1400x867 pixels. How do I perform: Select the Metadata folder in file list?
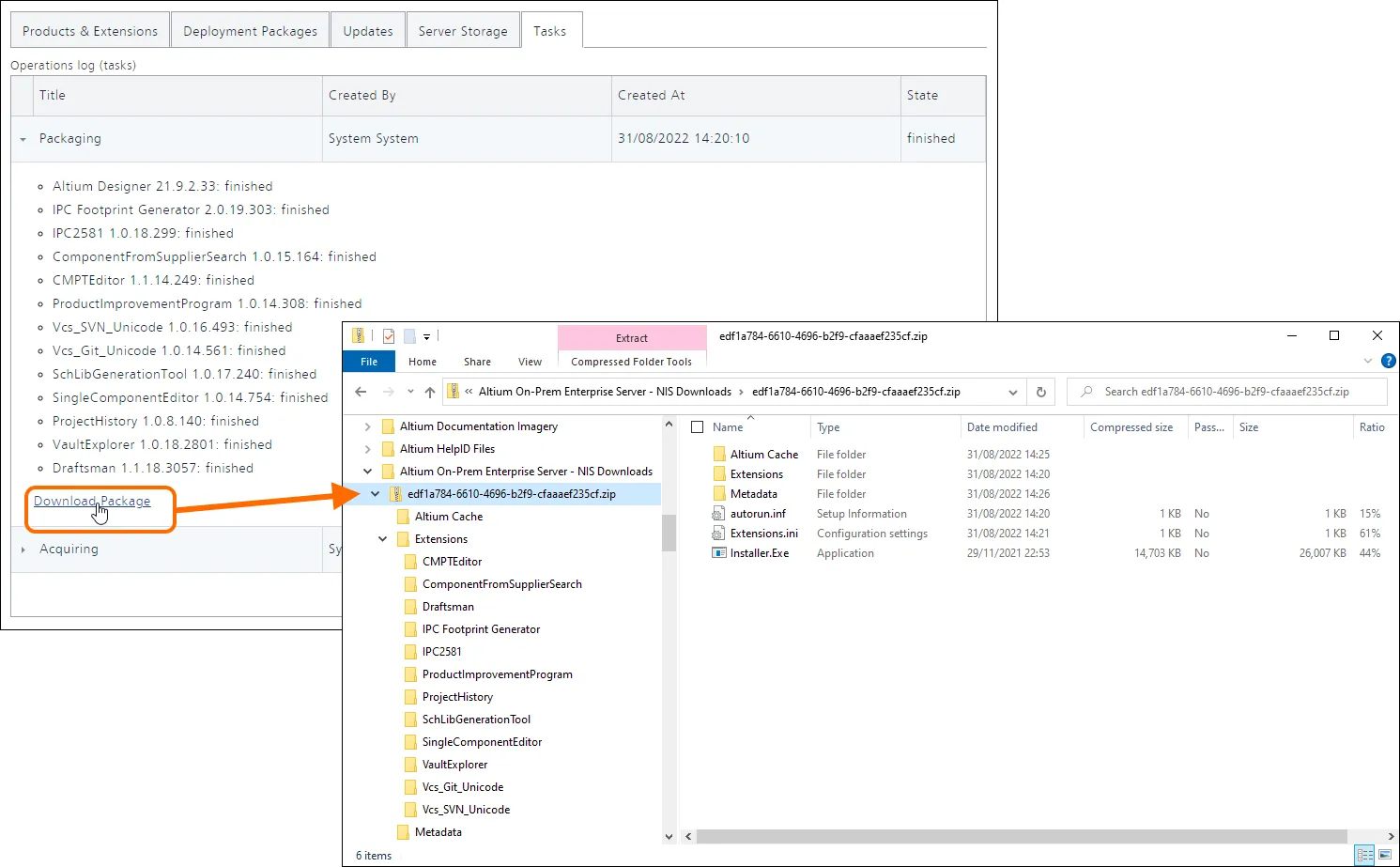pos(754,494)
